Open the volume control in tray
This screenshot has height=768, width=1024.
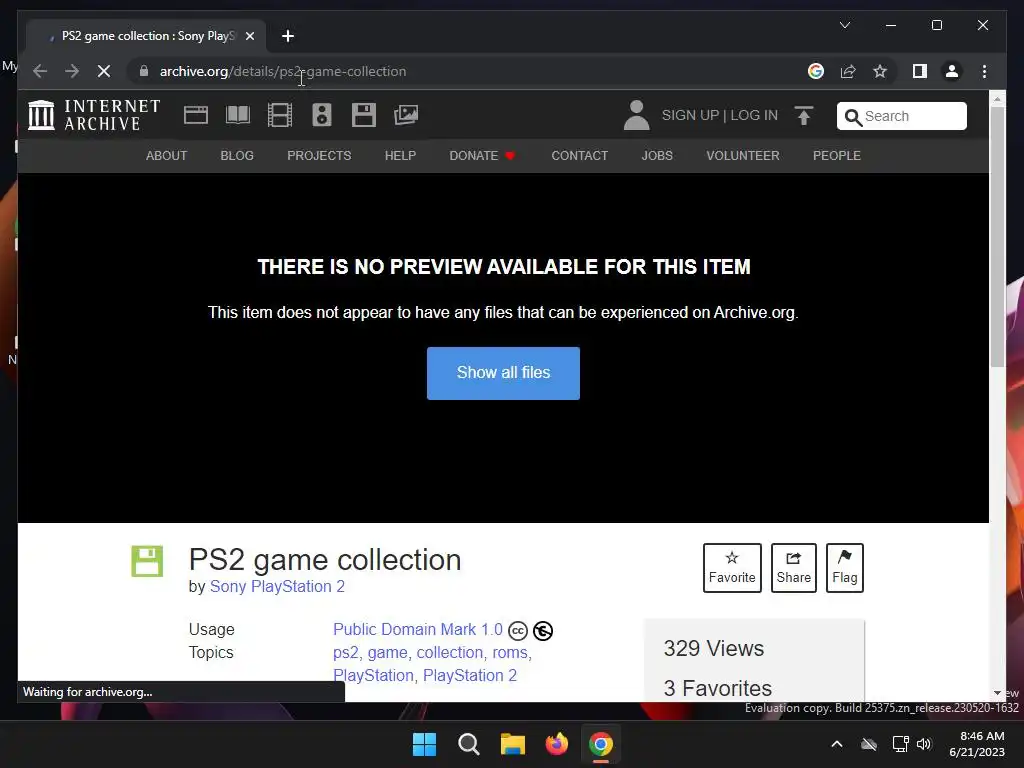[923, 744]
